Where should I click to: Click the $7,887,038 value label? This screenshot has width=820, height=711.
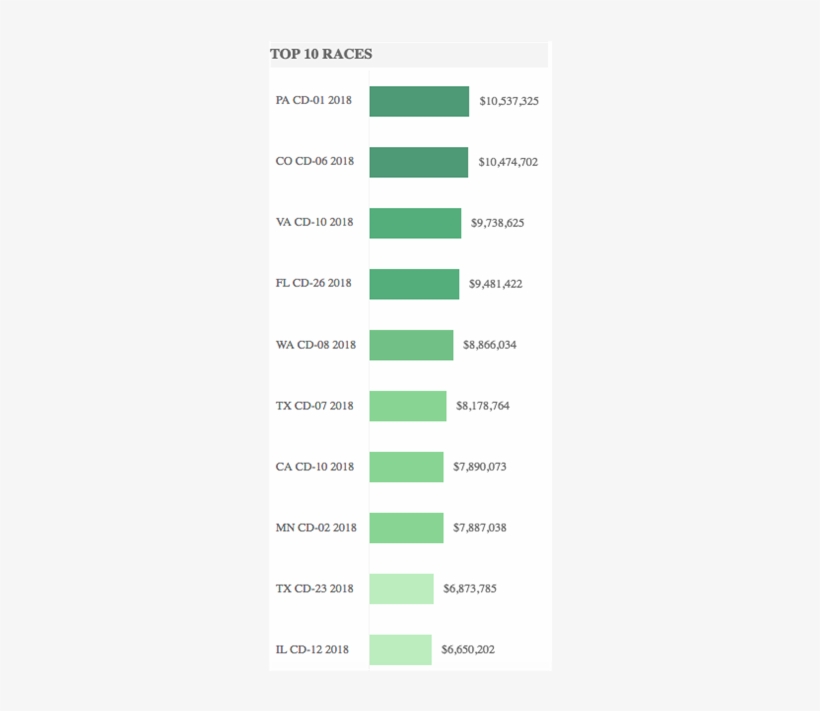coord(480,528)
